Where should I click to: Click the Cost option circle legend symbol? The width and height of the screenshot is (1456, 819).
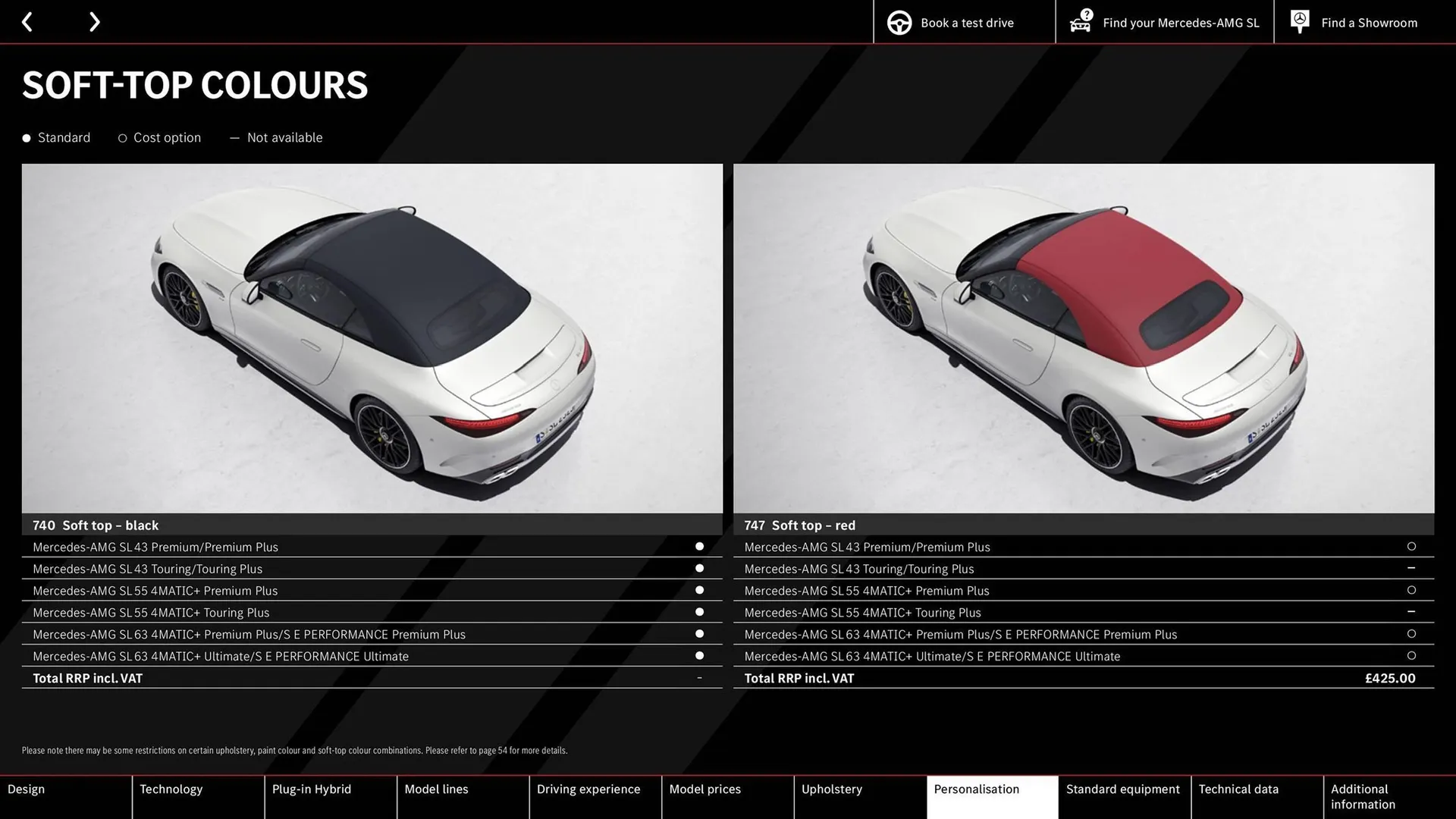coord(122,137)
